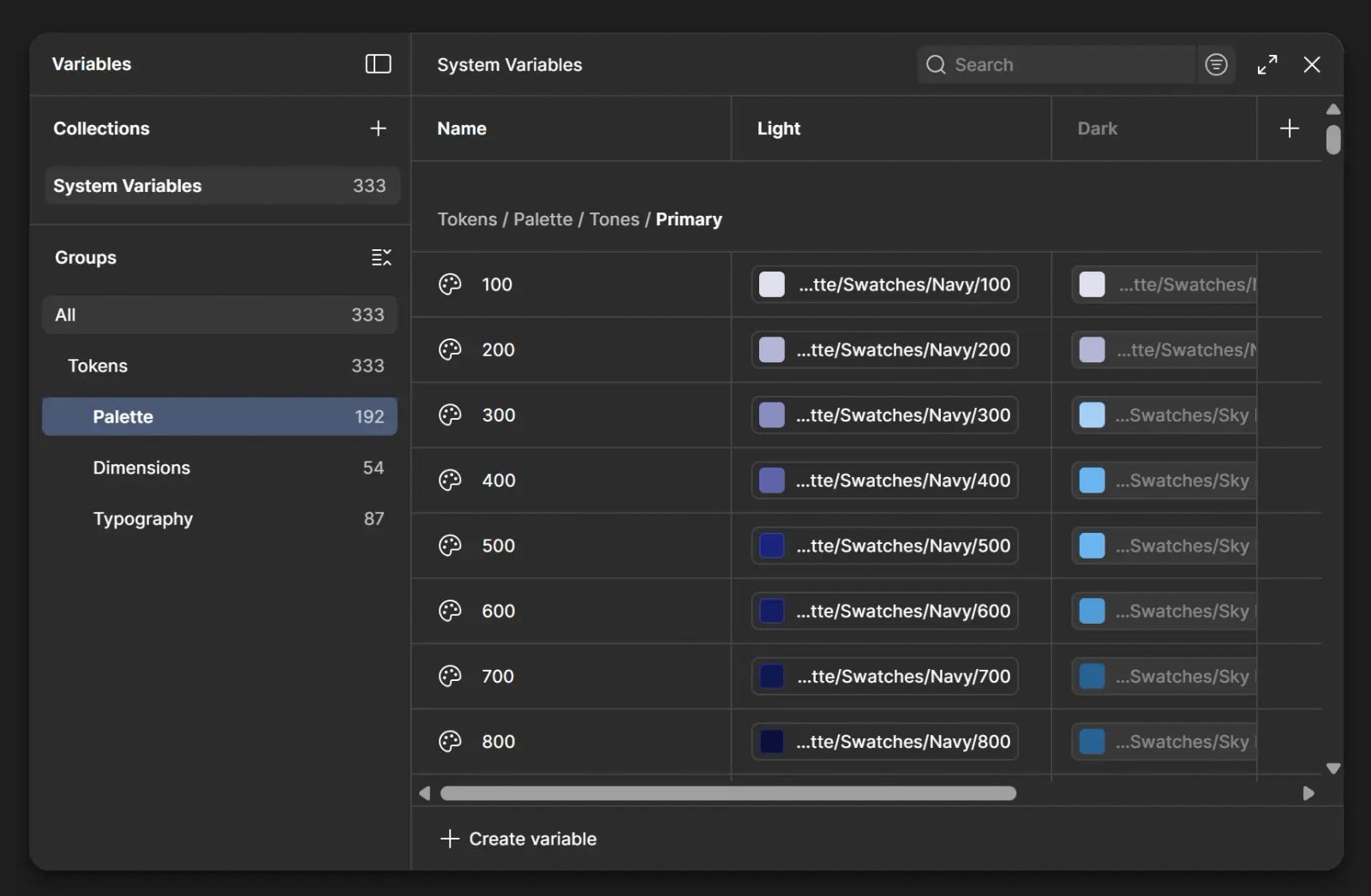The height and width of the screenshot is (896, 1371).
Task: Open Light alias Navy/700 chip
Action: click(x=885, y=676)
